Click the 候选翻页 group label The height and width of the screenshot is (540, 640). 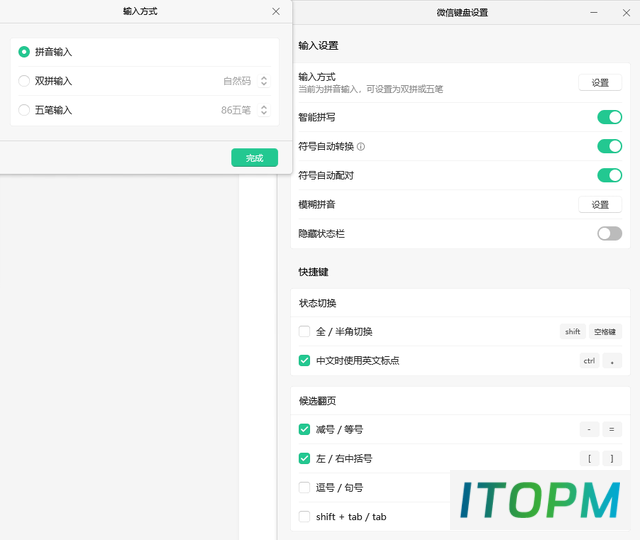click(318, 401)
